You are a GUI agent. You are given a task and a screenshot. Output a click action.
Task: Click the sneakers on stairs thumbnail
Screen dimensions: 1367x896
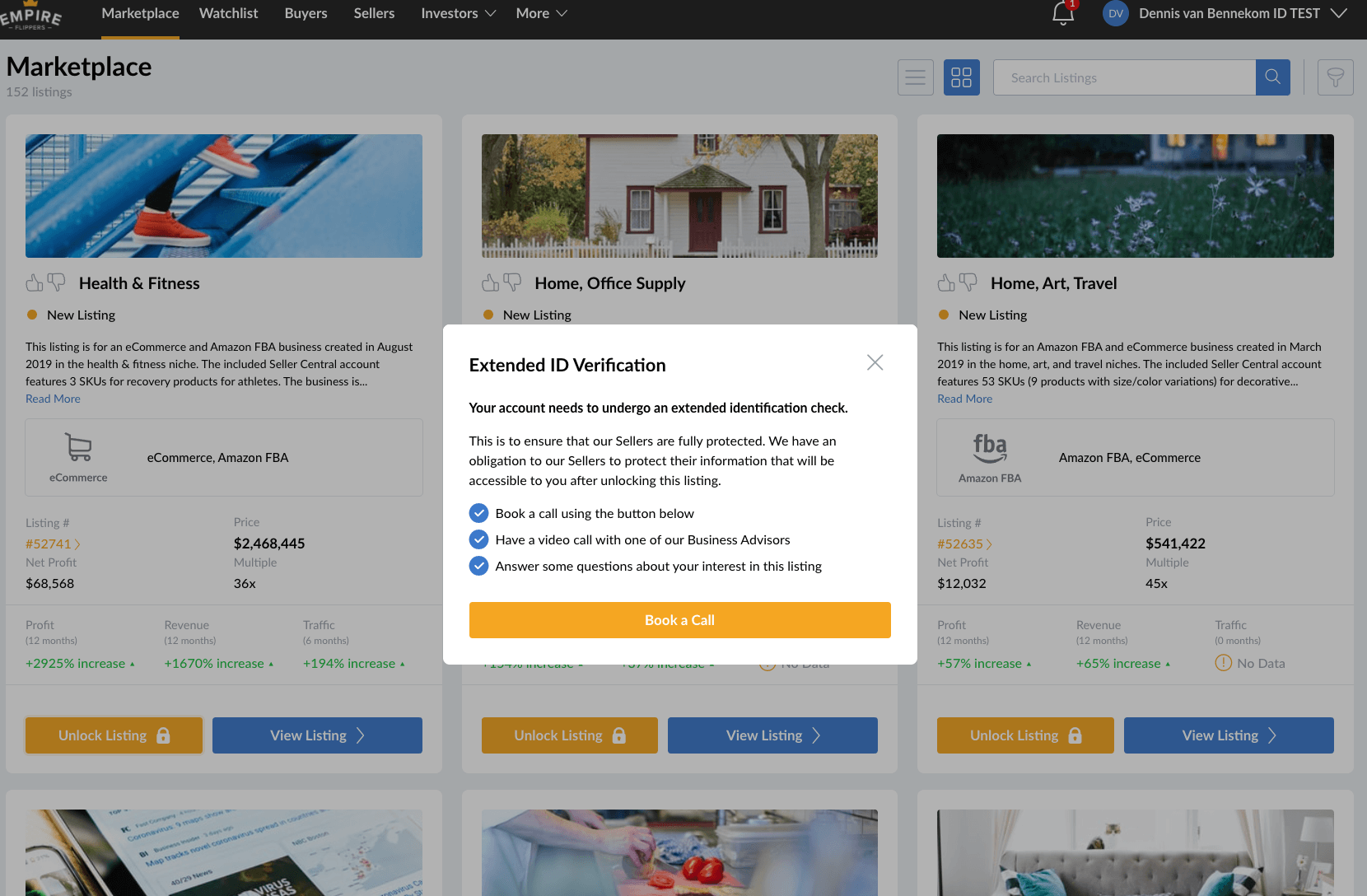pos(224,196)
